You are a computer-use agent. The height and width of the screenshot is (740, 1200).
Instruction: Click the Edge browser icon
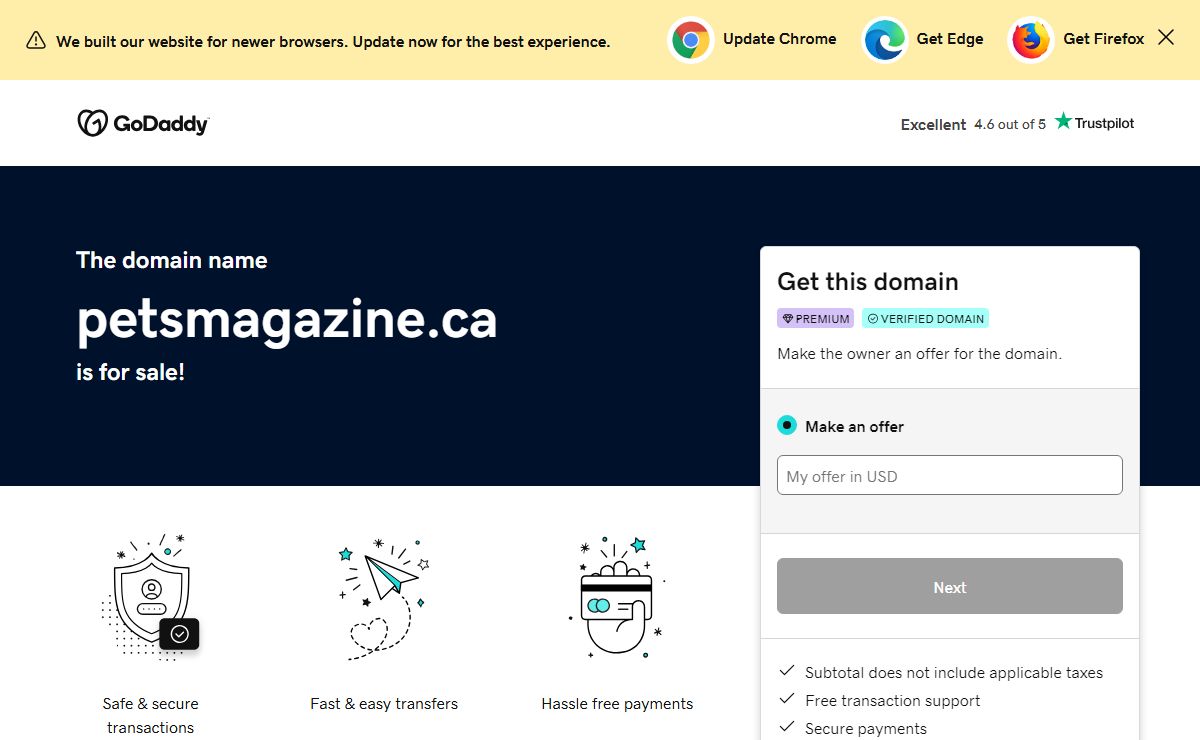pos(885,40)
